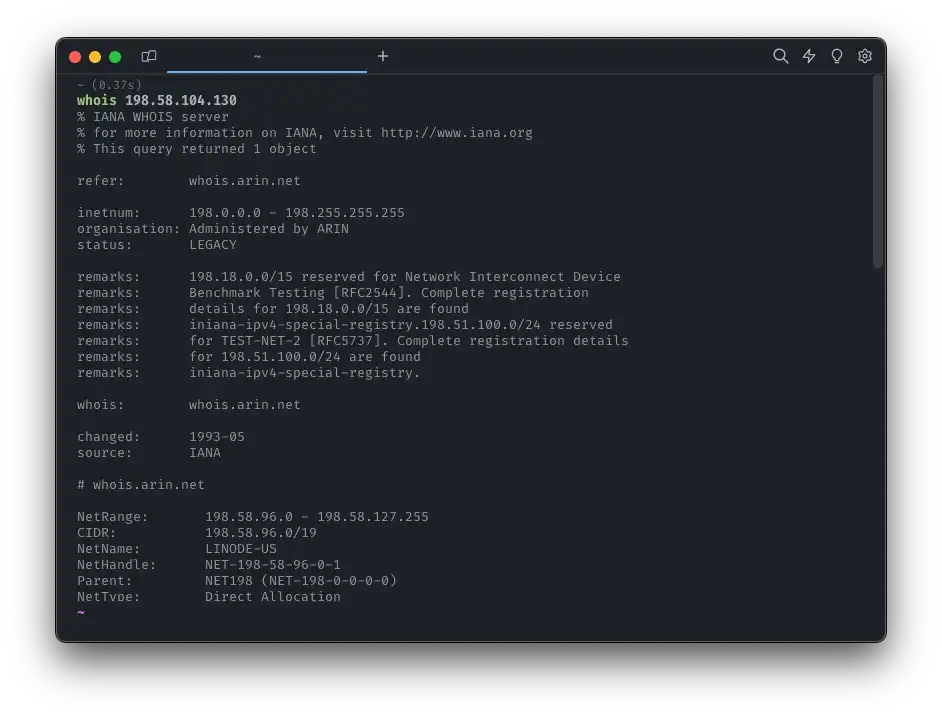Viewport: 942px width, 716px height.
Task: Click the lightning bolt icon
Action: pyautogui.click(x=809, y=56)
